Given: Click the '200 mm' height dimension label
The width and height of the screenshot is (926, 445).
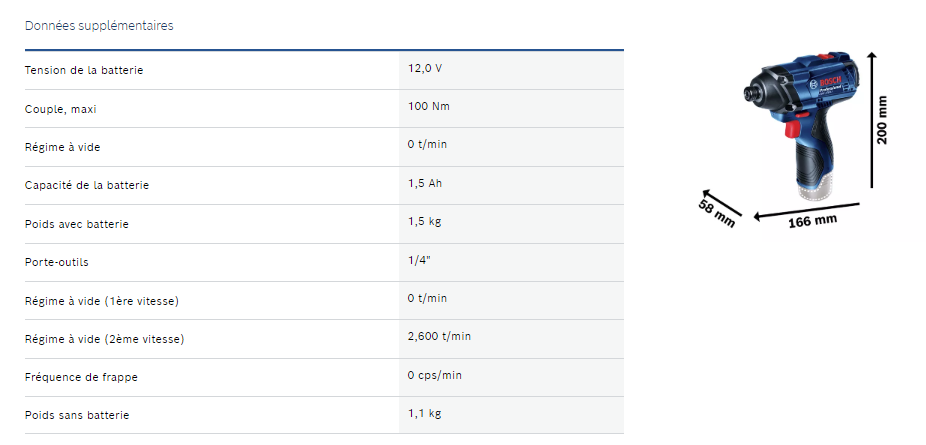Looking at the screenshot, I should tap(882, 120).
